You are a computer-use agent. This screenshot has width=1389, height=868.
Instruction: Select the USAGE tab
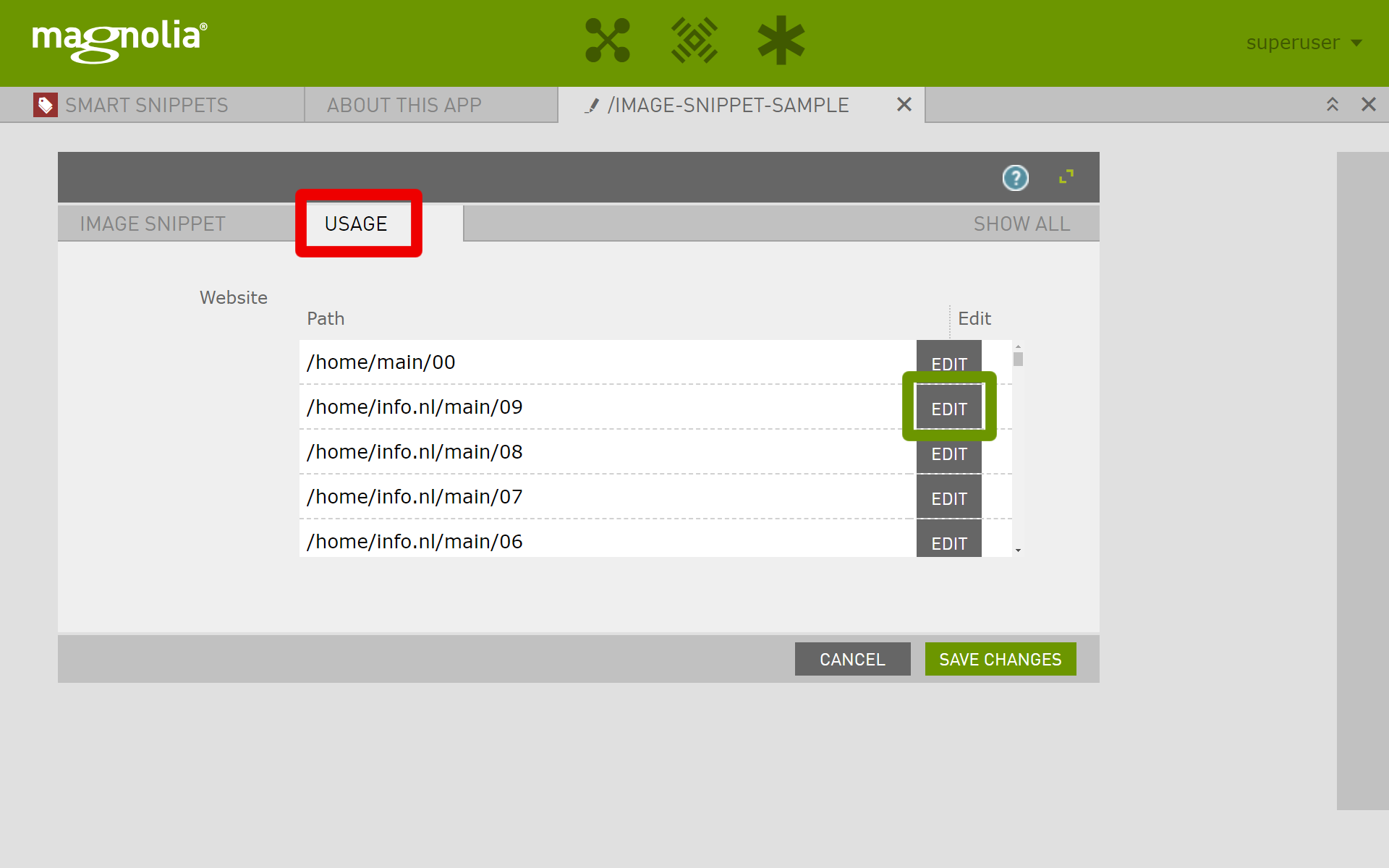point(357,223)
